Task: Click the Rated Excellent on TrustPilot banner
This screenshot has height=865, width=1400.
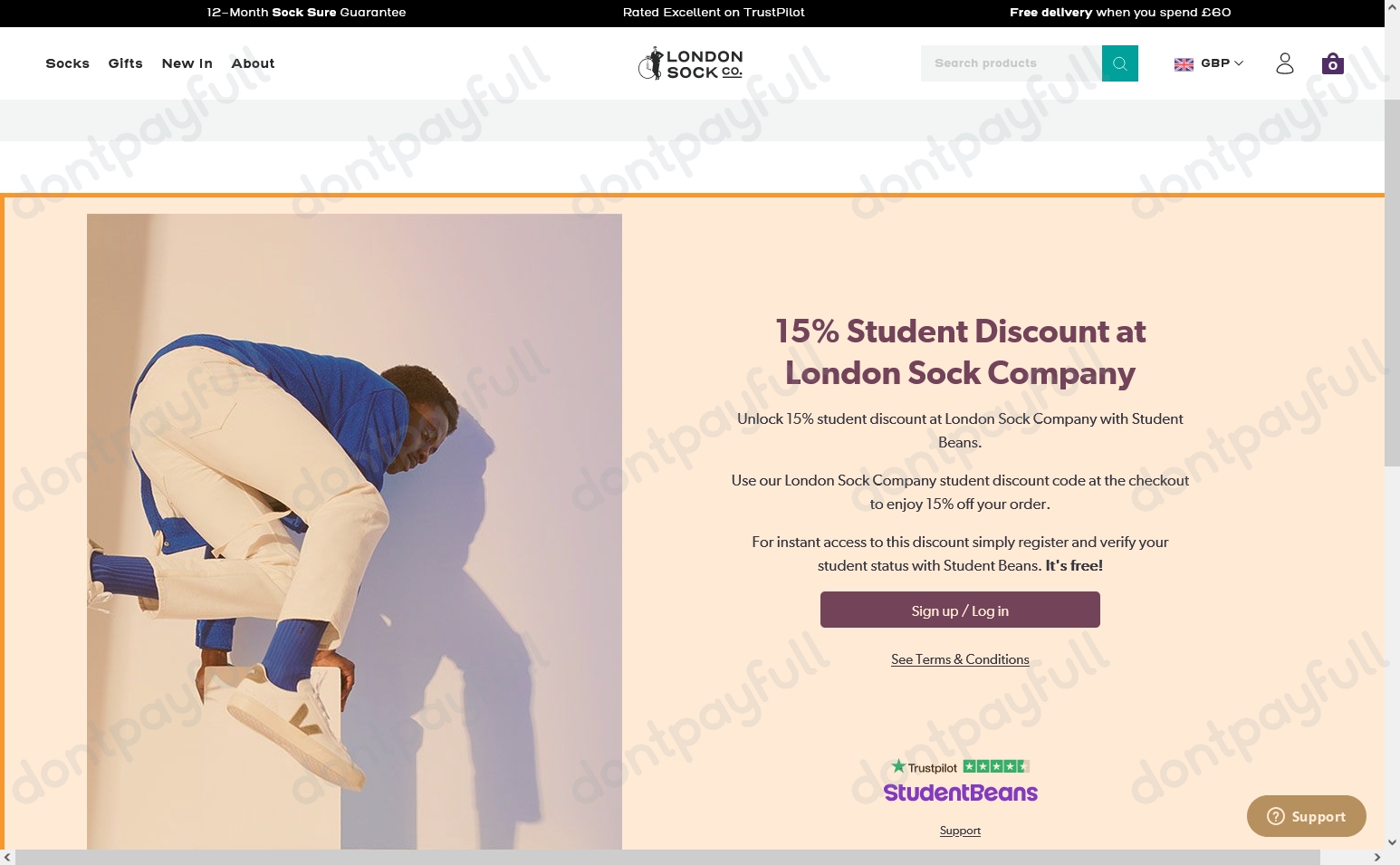Action: click(714, 13)
